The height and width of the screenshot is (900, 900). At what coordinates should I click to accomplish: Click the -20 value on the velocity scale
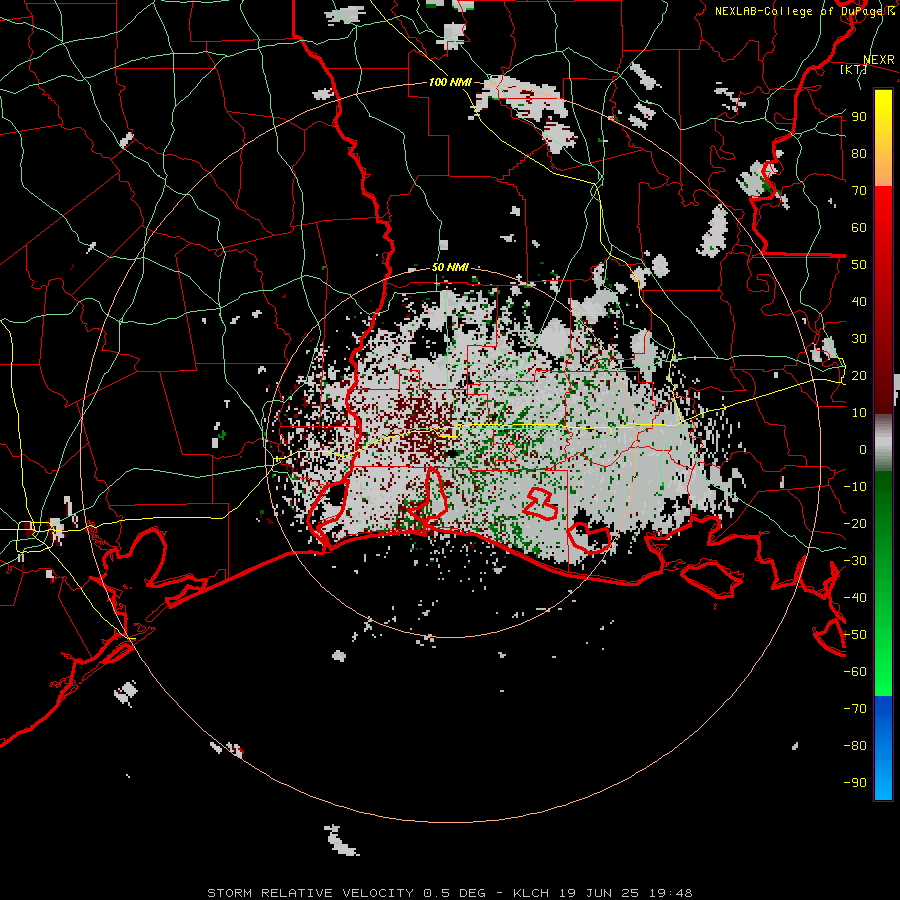855,523
